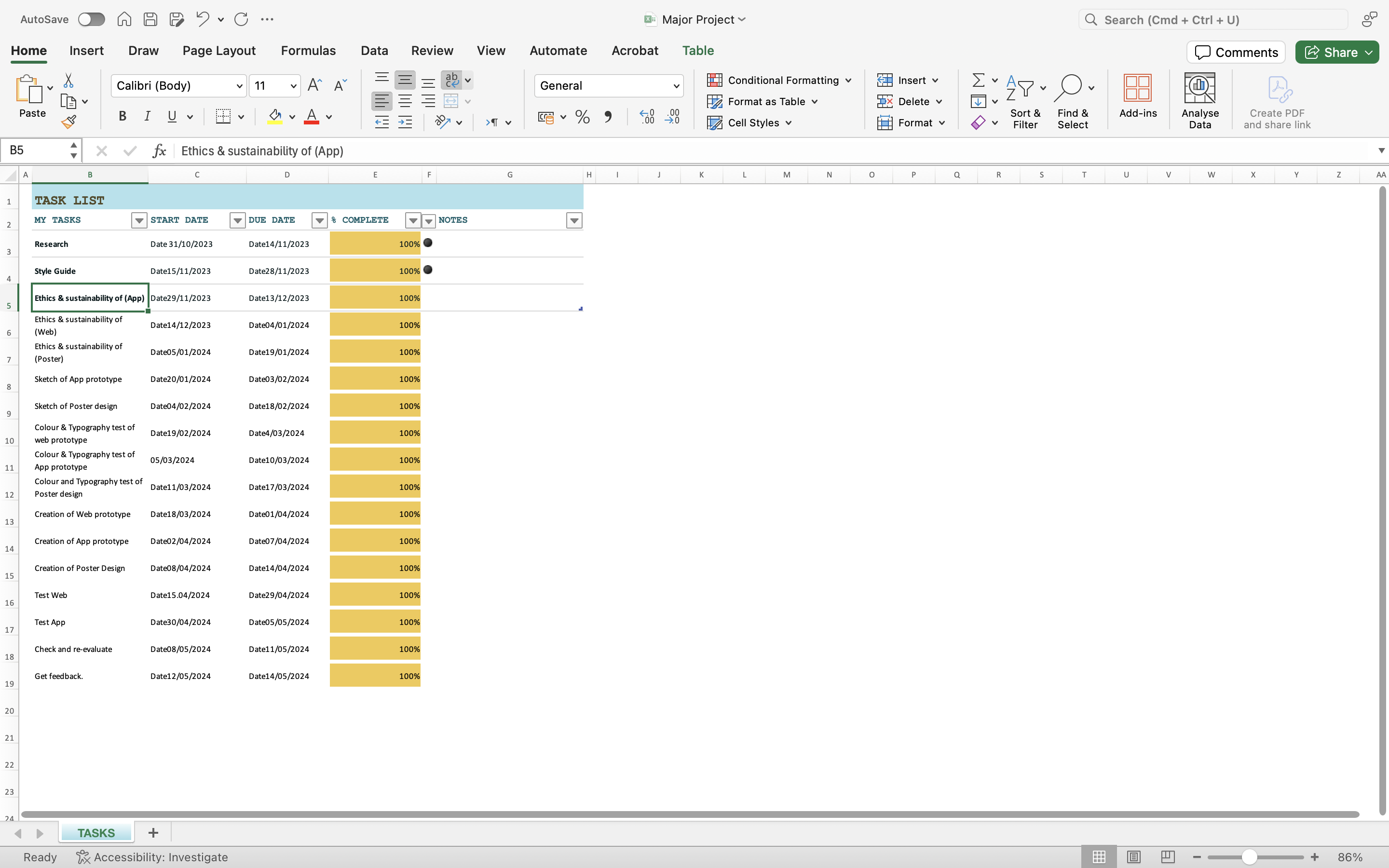Click the search field
Viewport: 1389px width, 868px height.
coord(1213,19)
